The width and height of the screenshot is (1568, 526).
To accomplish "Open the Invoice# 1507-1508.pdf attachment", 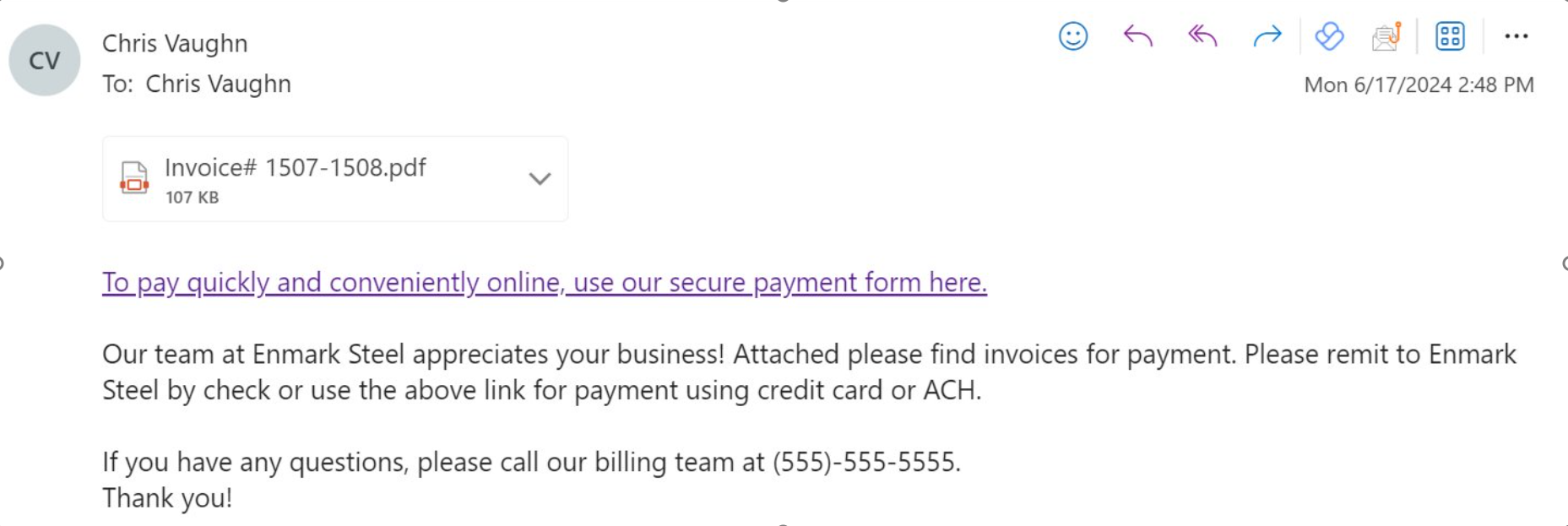I will tap(296, 168).
